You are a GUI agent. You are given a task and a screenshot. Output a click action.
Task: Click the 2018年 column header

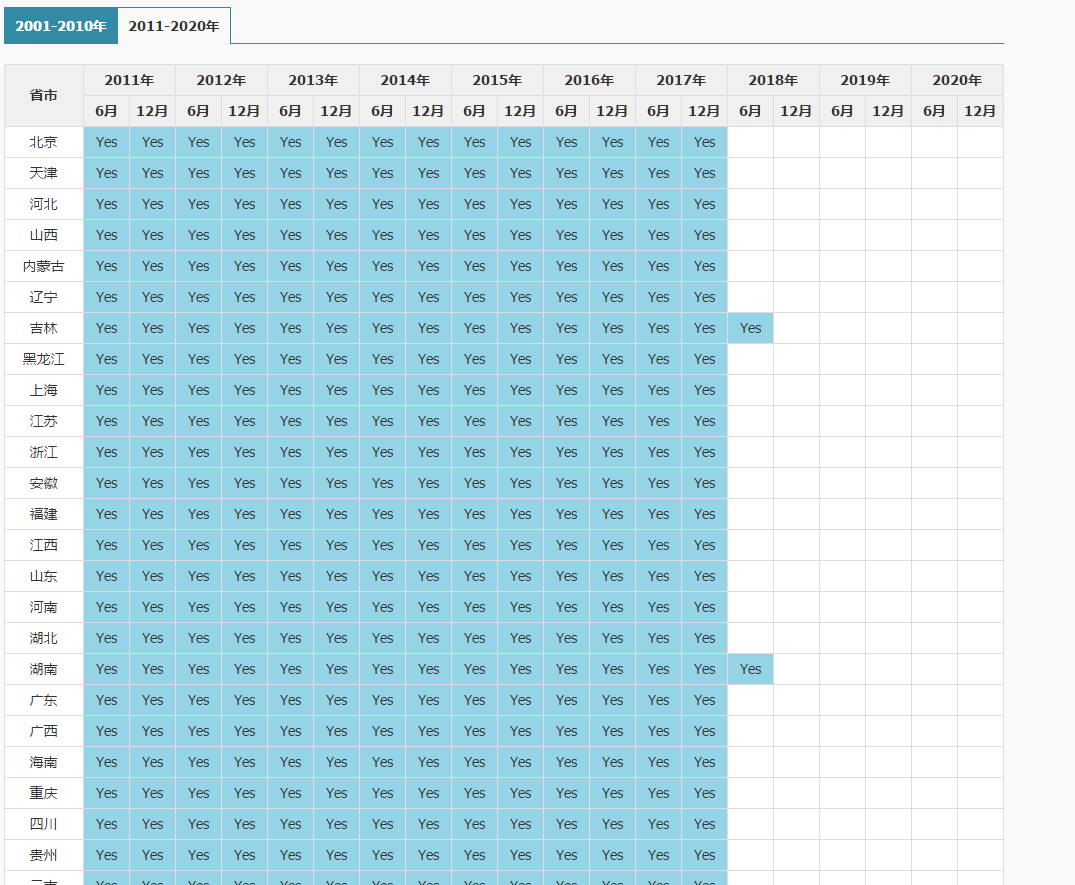[x=773, y=80]
